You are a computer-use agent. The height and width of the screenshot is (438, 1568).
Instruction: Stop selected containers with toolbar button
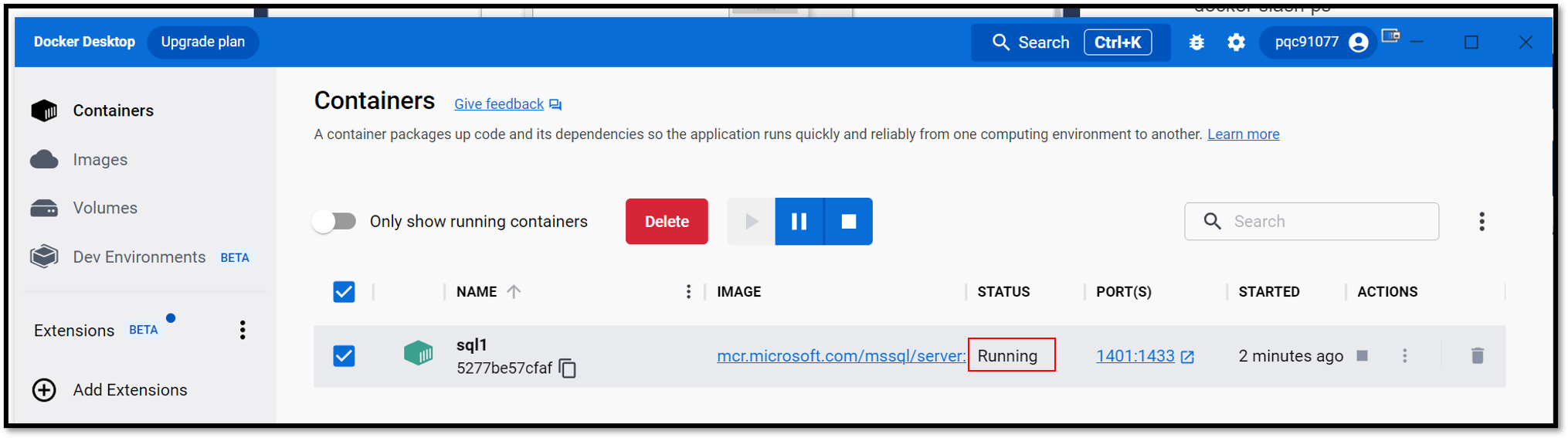click(x=848, y=222)
